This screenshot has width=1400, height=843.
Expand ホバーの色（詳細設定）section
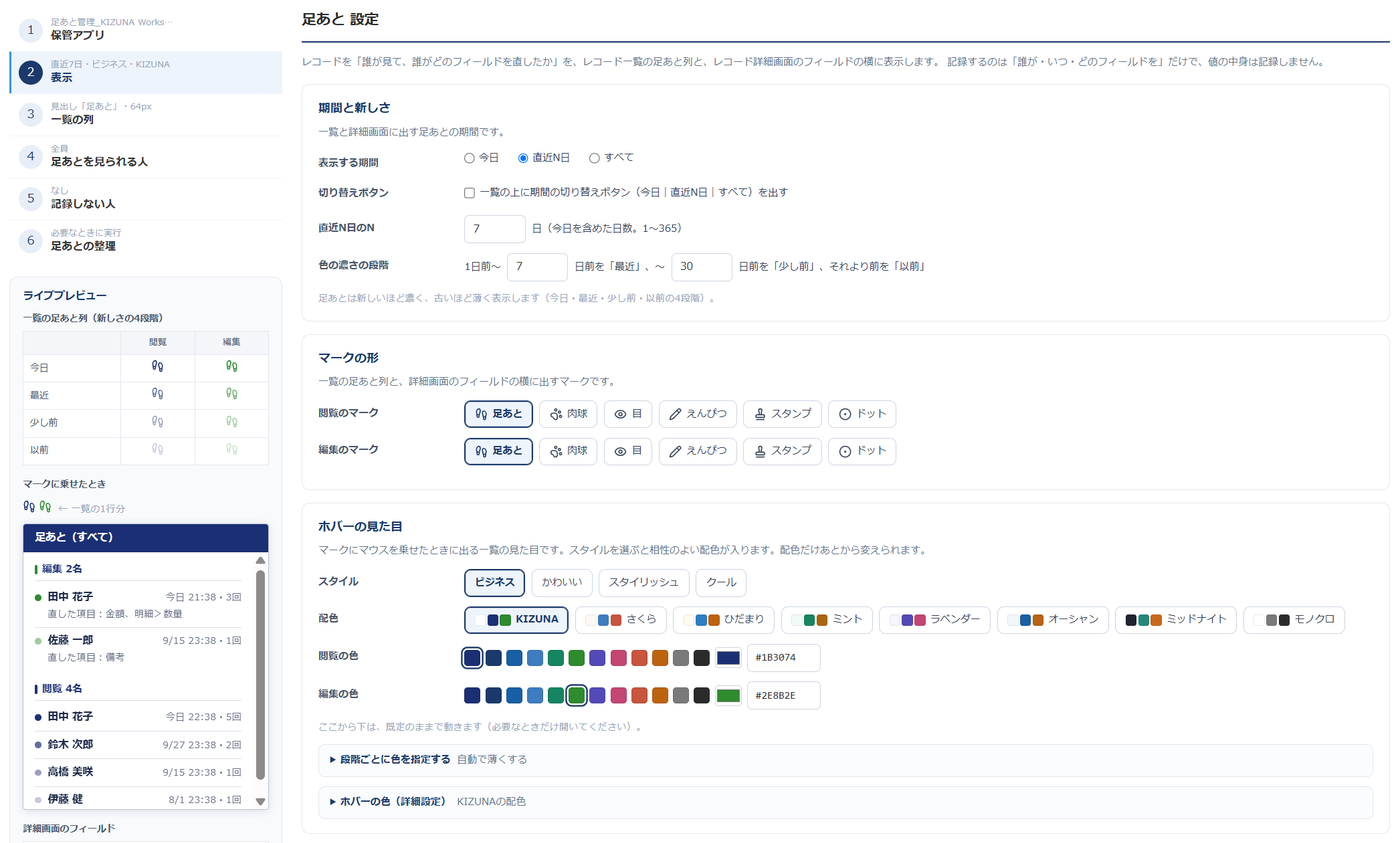point(845,802)
